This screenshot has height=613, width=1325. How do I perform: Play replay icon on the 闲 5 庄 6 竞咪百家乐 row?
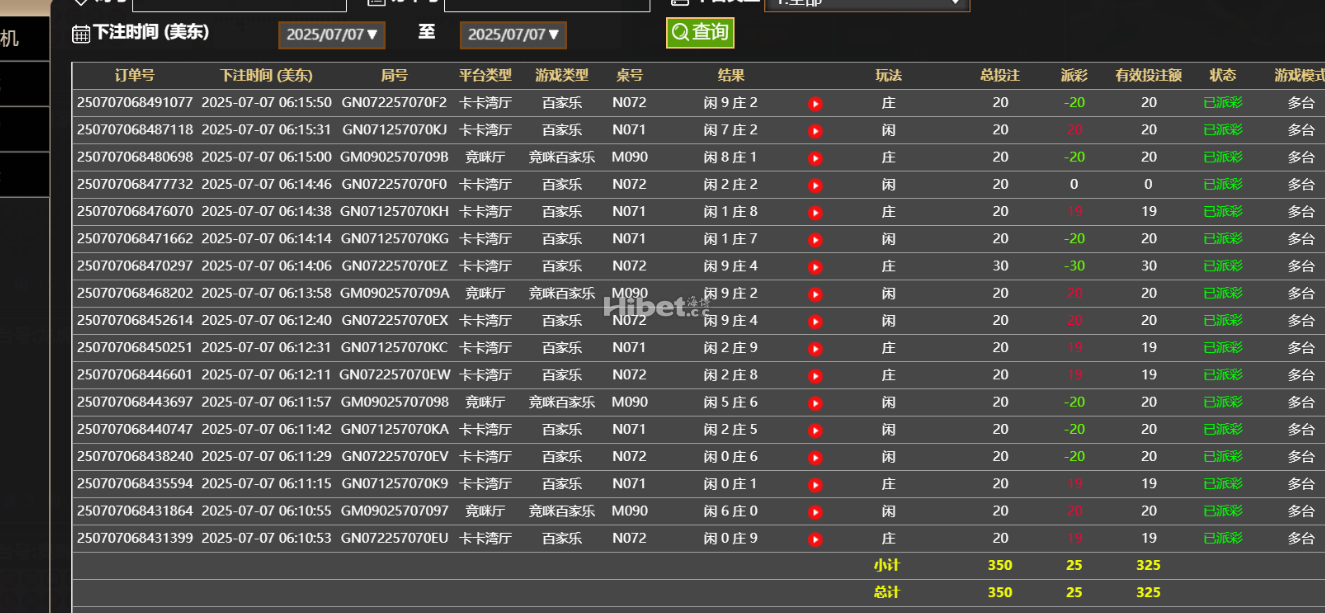pyautogui.click(x=815, y=401)
